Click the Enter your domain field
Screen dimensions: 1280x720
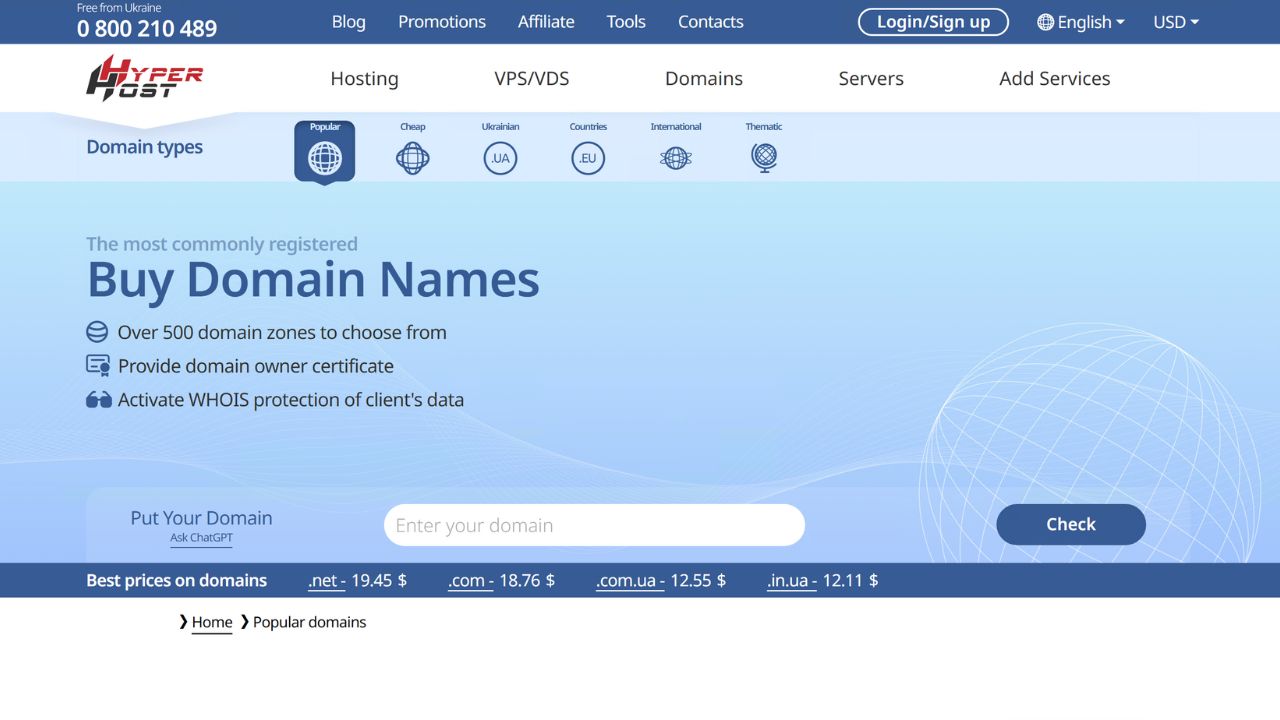click(594, 525)
